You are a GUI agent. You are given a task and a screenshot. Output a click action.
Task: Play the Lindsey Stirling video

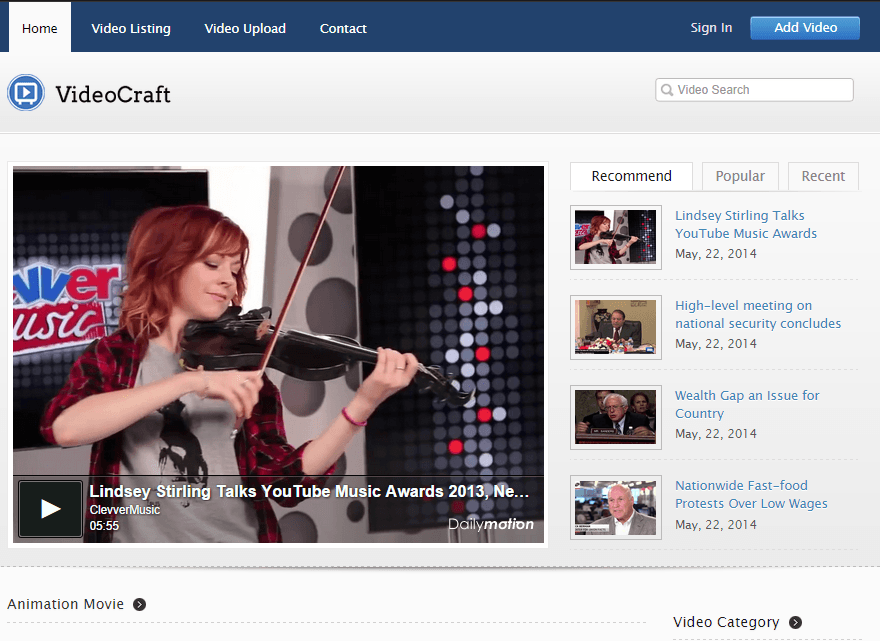click(x=51, y=509)
